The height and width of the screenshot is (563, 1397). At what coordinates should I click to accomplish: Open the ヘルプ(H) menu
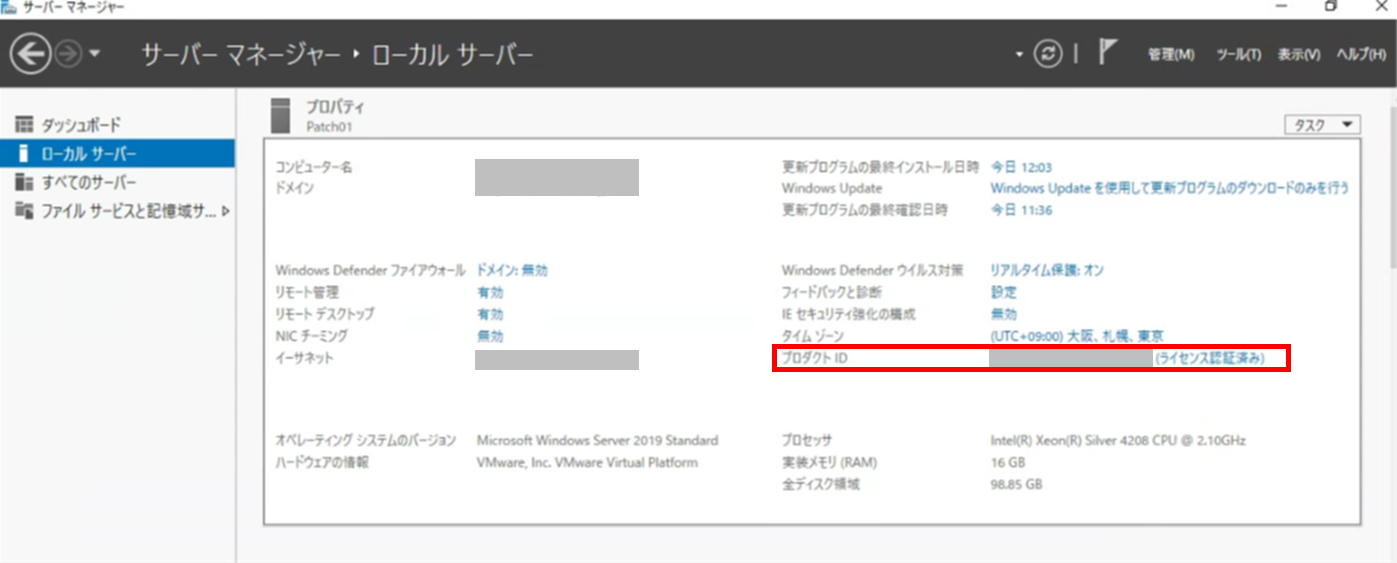point(1361,55)
